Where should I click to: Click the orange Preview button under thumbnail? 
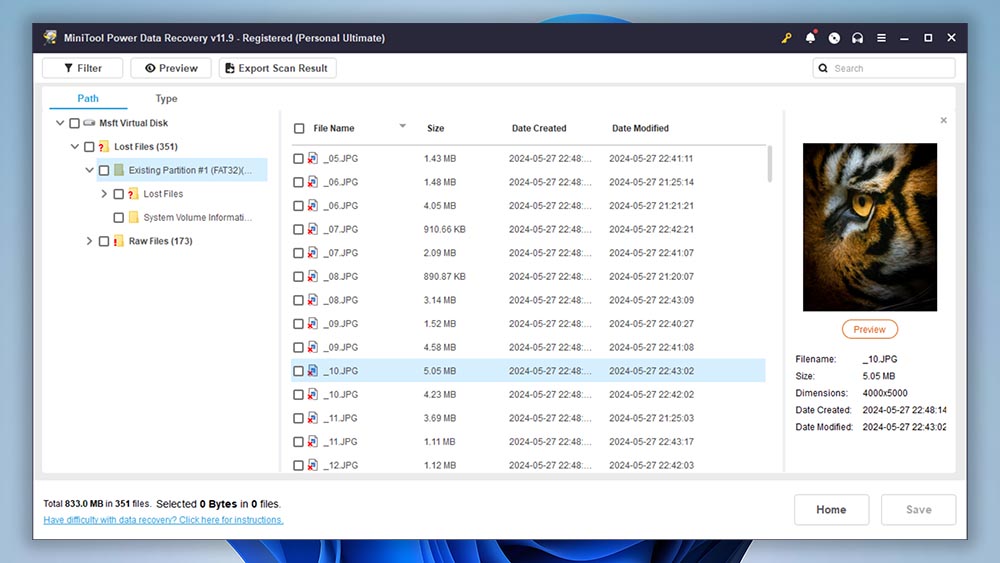869,329
